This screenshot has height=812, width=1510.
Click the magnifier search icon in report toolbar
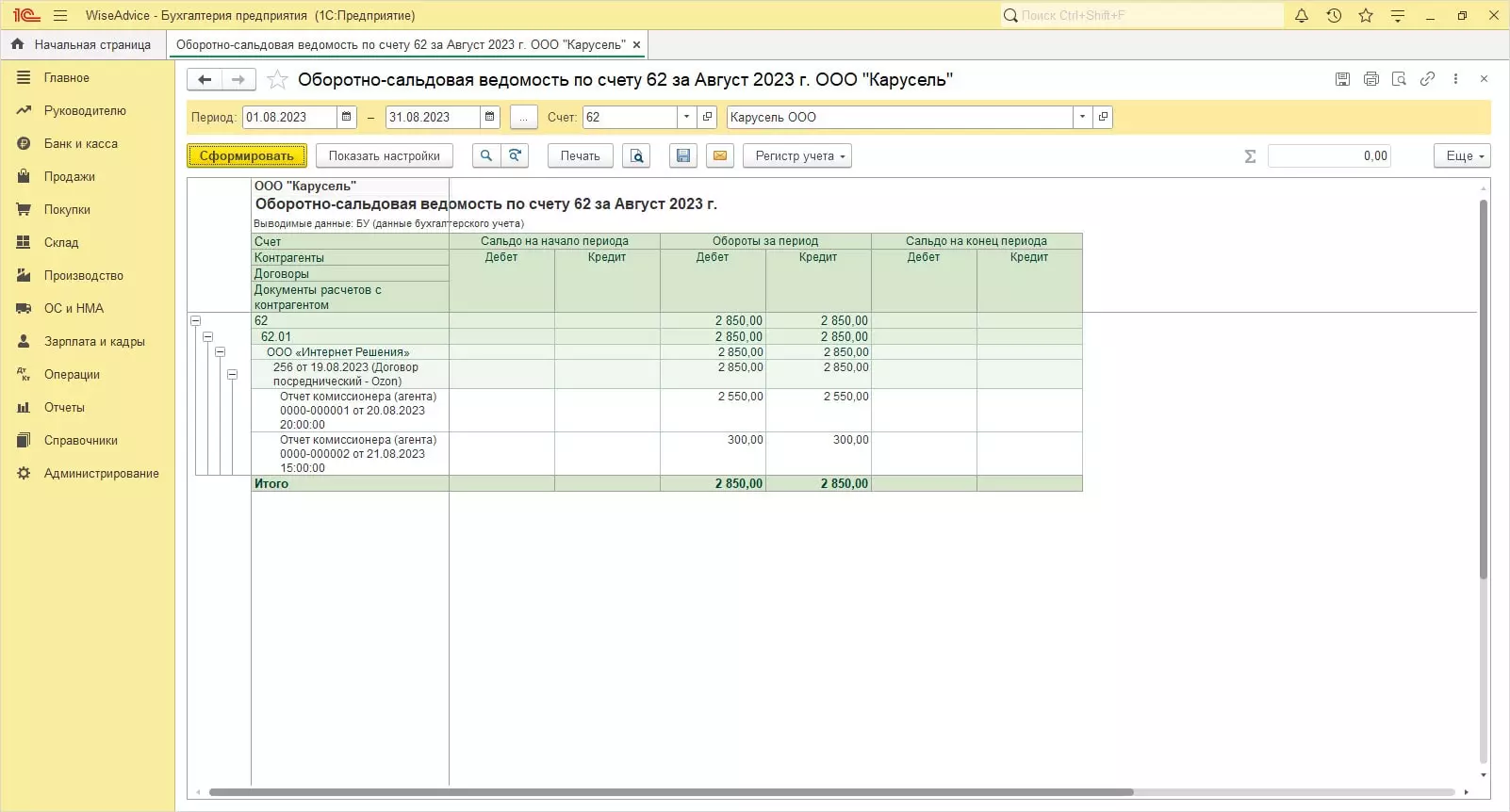coord(485,155)
